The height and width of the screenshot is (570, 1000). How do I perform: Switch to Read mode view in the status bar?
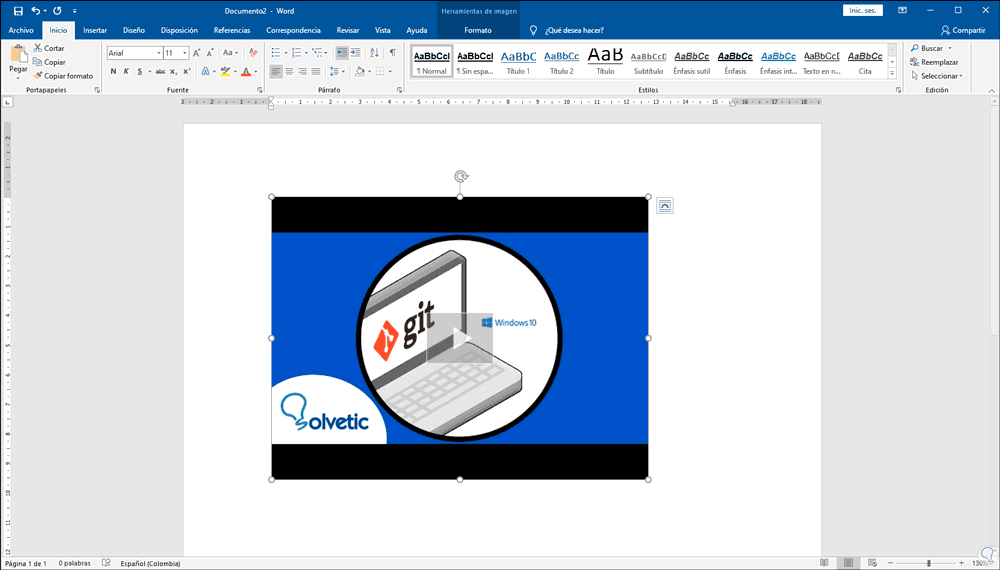[824, 563]
